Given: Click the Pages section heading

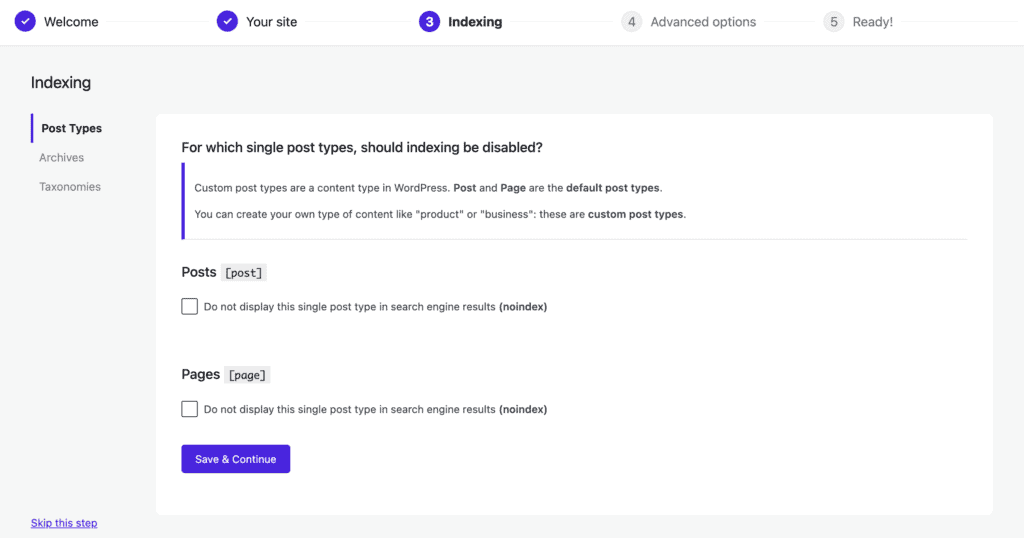Looking at the screenshot, I should [x=200, y=374].
